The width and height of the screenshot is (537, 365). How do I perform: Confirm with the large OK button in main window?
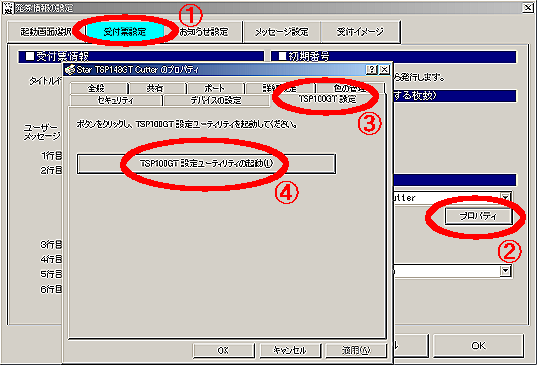(478, 345)
